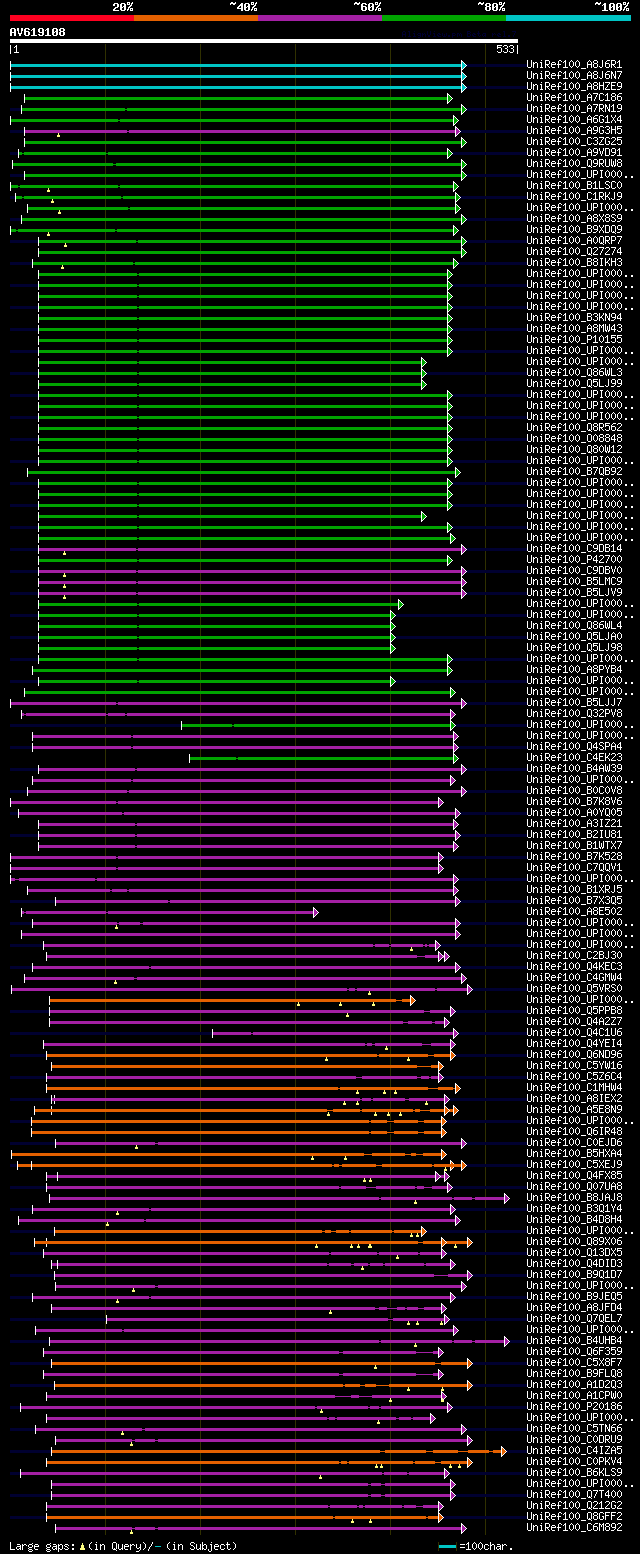Open hit UniRef100_Q9RUW8

click(x=574, y=164)
